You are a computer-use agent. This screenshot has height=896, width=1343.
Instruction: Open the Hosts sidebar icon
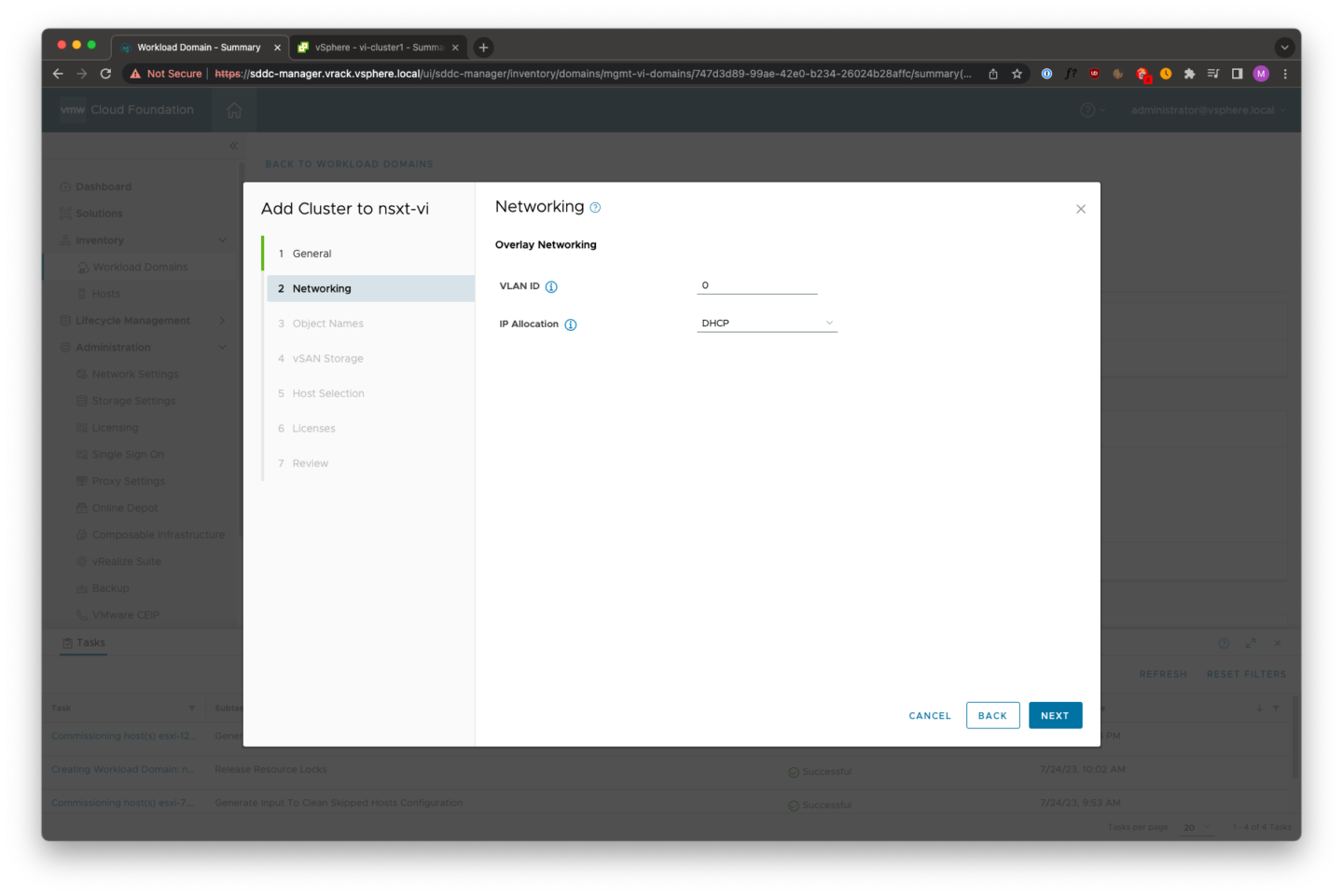point(82,293)
